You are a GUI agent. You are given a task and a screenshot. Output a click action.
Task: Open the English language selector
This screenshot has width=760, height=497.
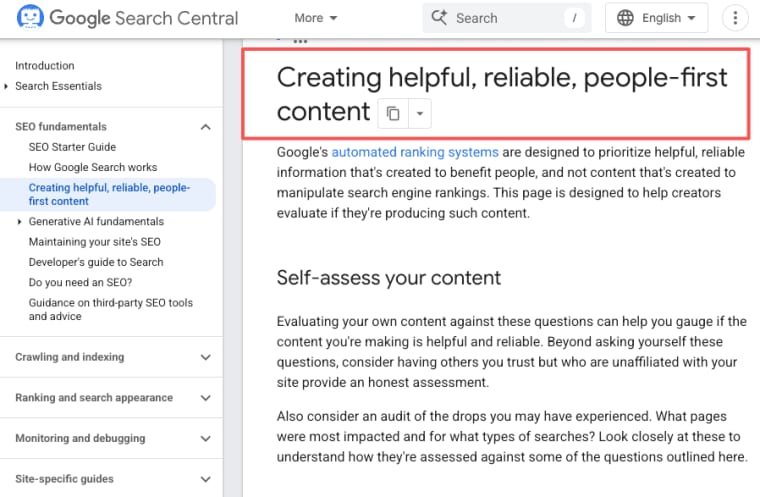[656, 18]
